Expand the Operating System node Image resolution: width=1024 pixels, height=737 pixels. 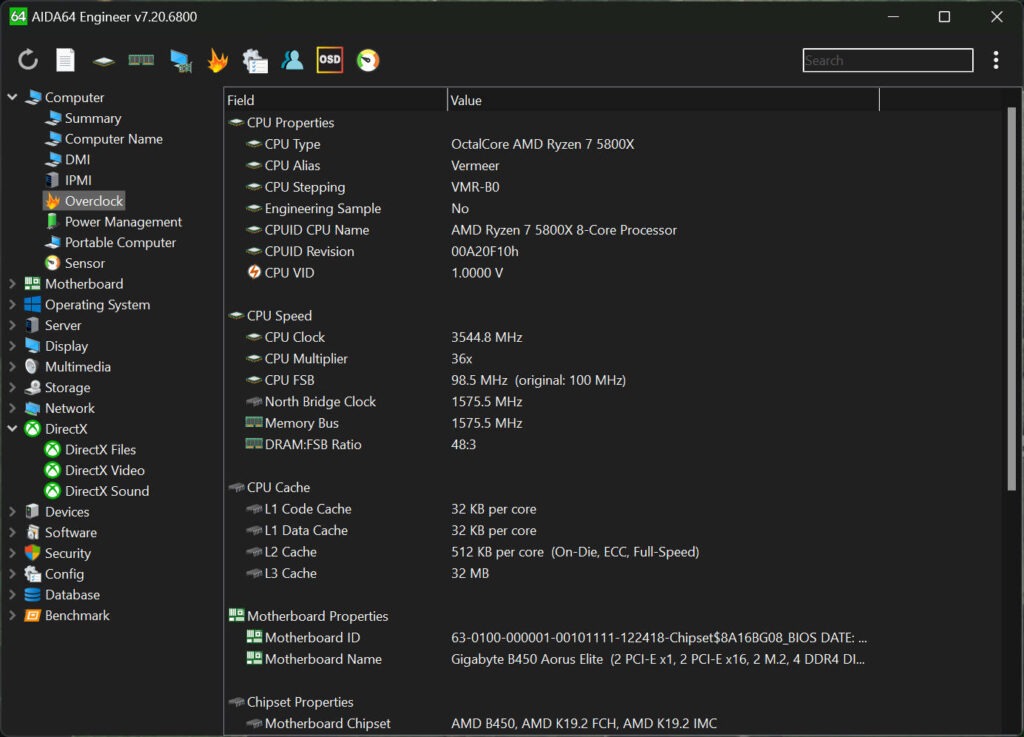tap(12, 305)
